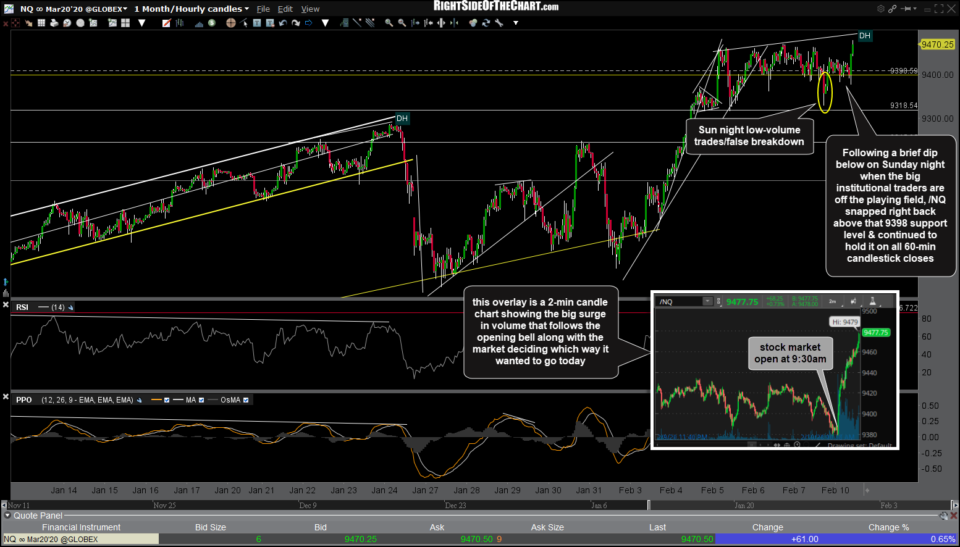Click the zoom out magnifier icon
This screenshot has width=960, height=547.
[x=402, y=23]
